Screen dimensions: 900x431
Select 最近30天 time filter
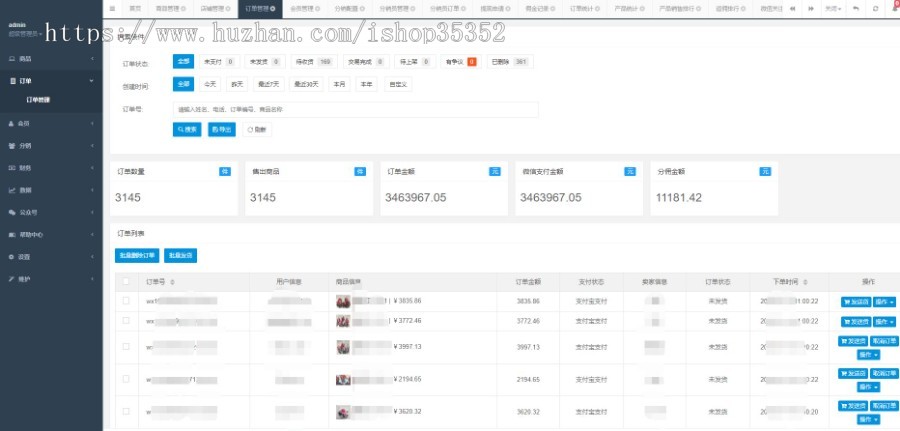[307, 84]
